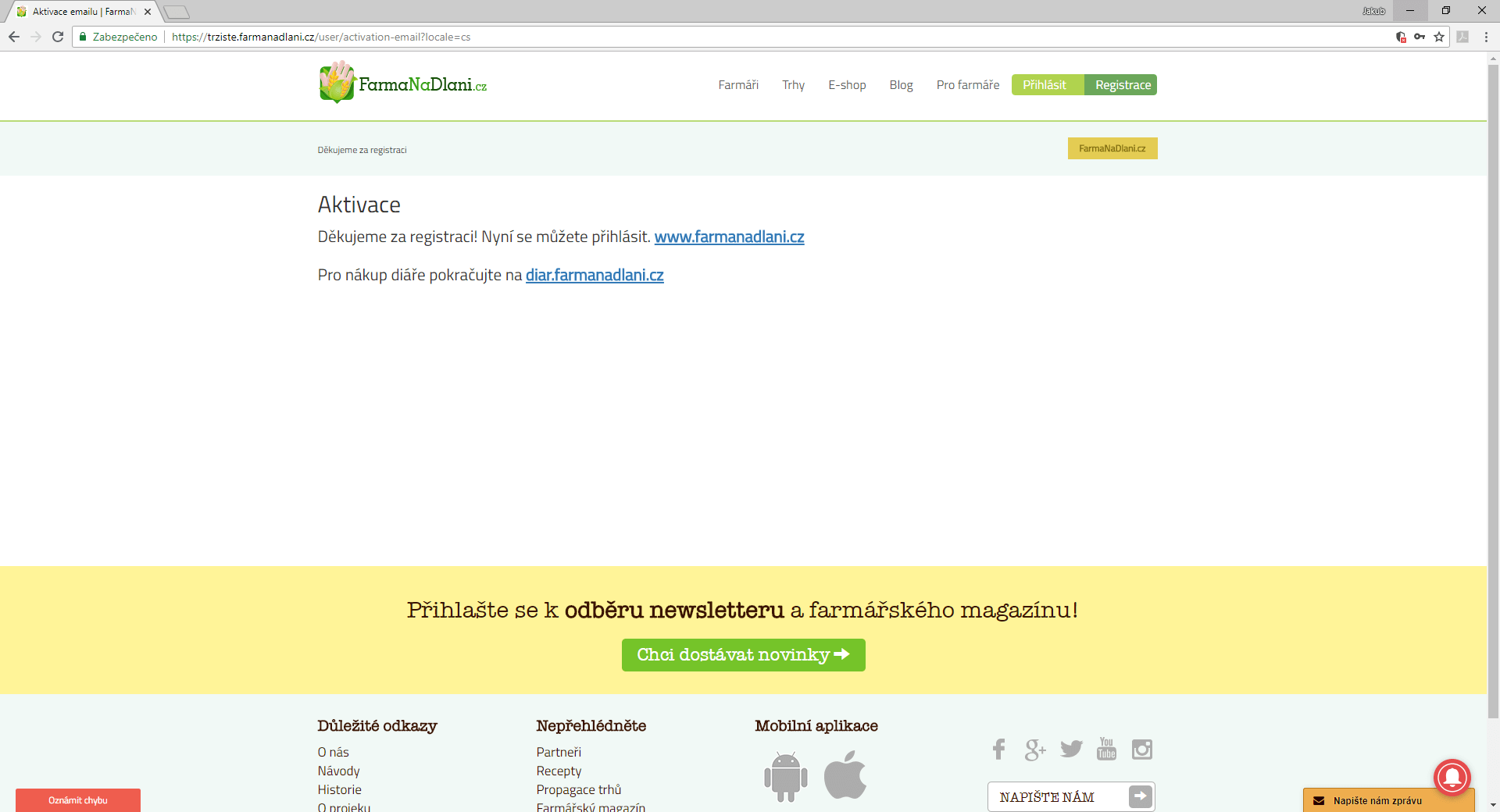1500x812 pixels.
Task: Open the Google Plus social icon
Action: [x=1034, y=750]
